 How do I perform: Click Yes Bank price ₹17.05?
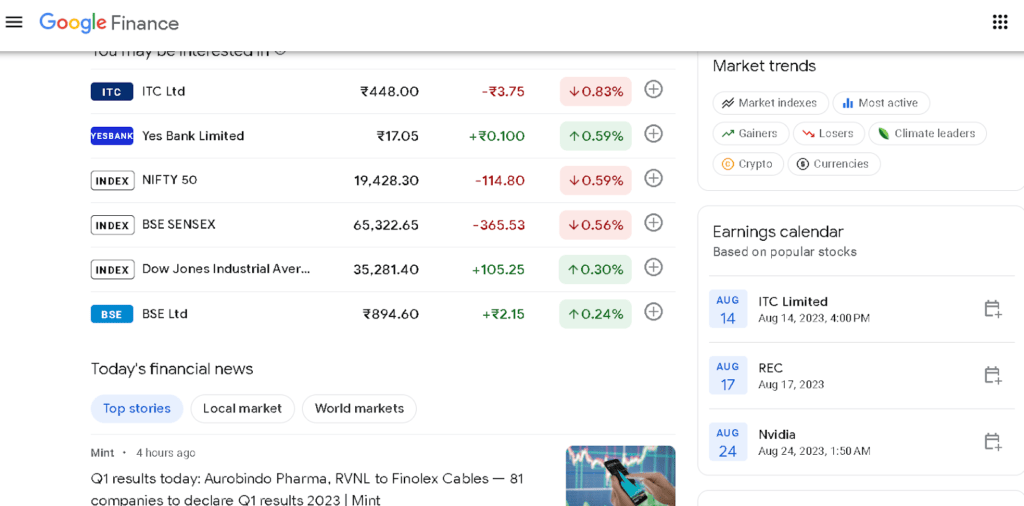click(x=398, y=136)
